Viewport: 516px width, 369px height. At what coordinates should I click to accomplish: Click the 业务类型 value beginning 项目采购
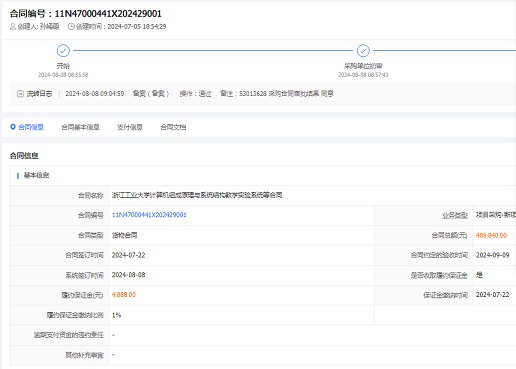point(496,215)
